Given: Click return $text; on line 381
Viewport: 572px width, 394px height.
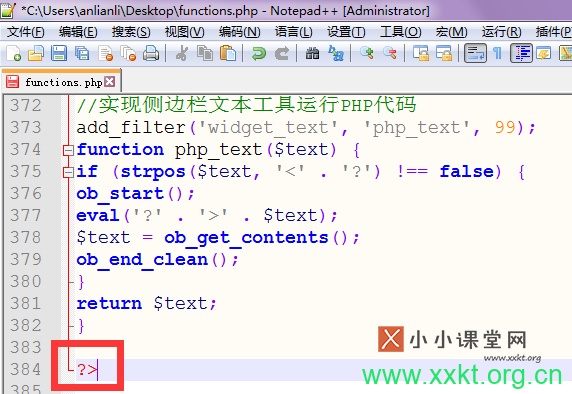Looking at the screenshot, I should [x=146, y=304].
